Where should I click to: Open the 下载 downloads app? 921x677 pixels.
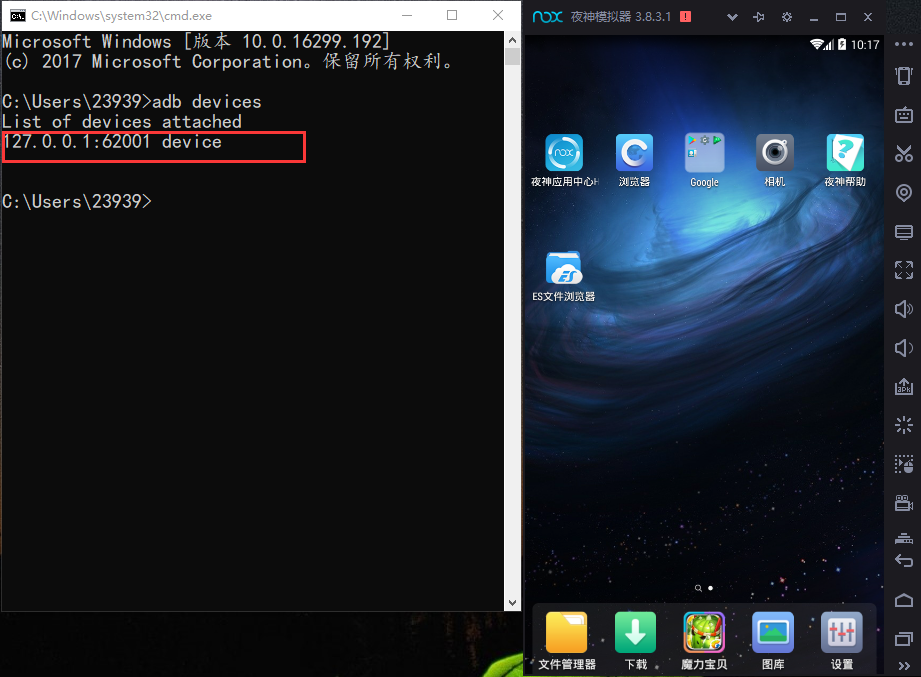pos(636,632)
